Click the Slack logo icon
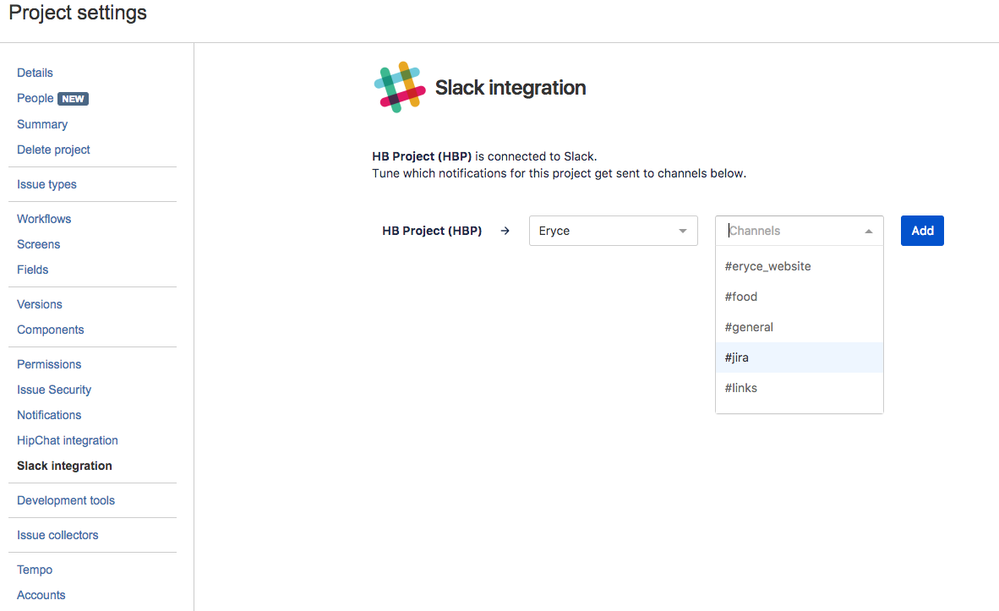Viewport: 999px width, 611px height. pyautogui.click(x=399, y=87)
